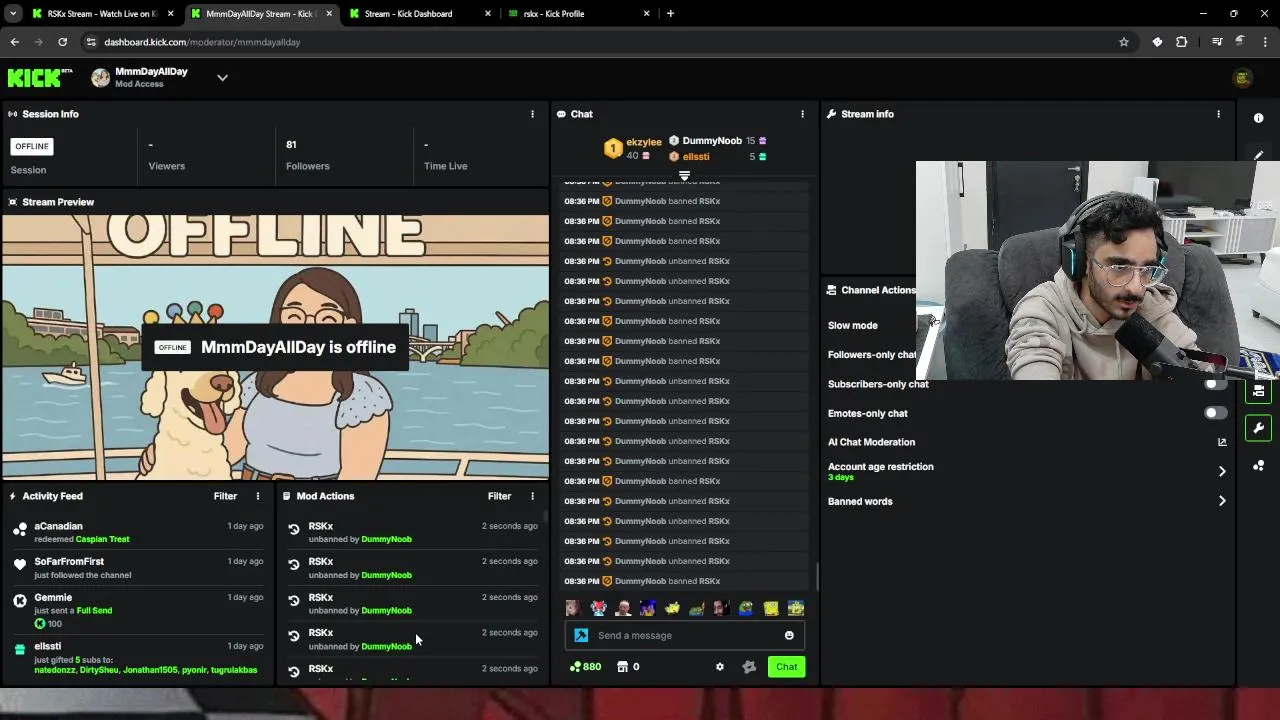Open the Mod Actions Filter dropdown
Viewport: 1280px width, 720px height.
point(499,496)
